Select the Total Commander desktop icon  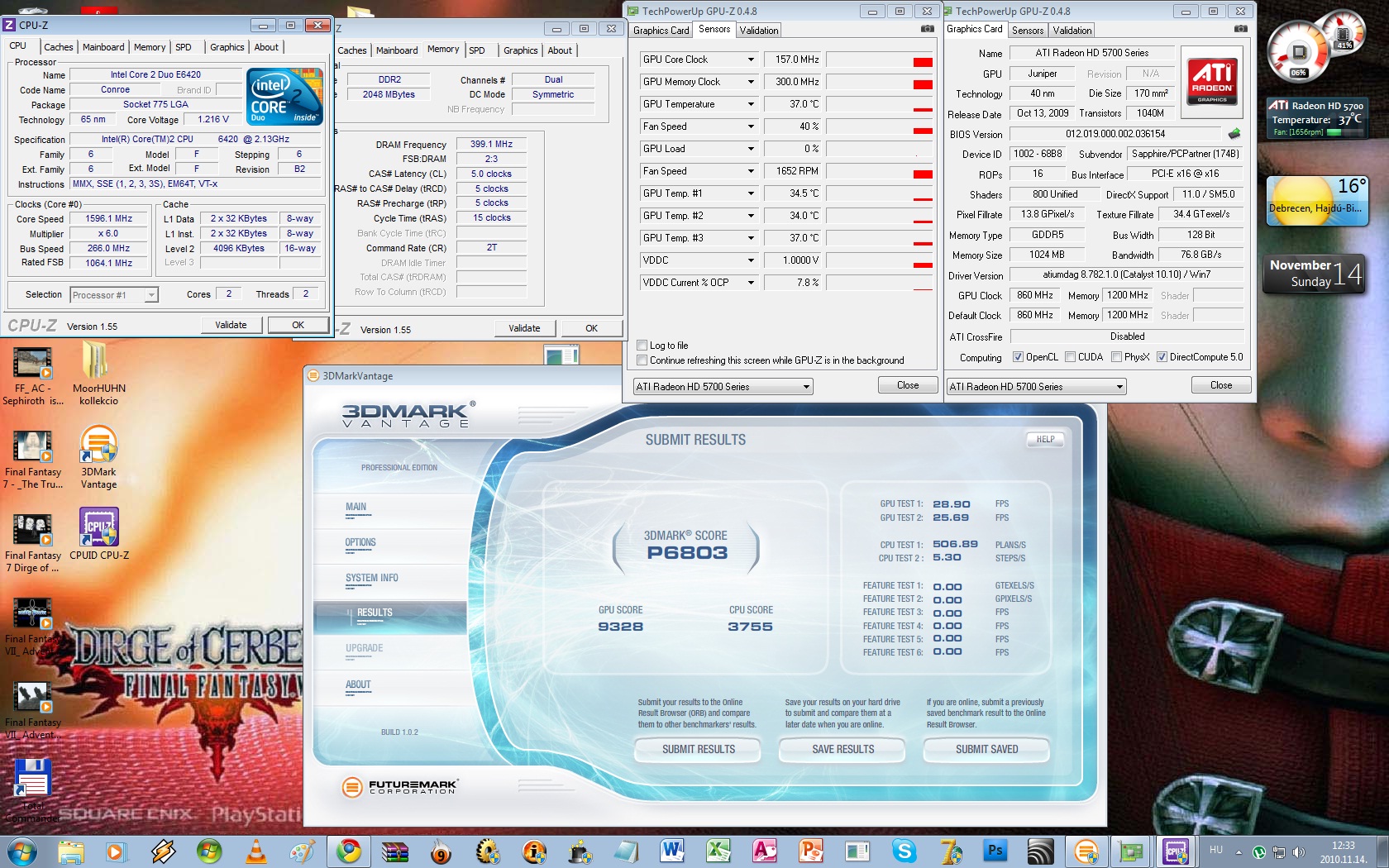(33, 789)
